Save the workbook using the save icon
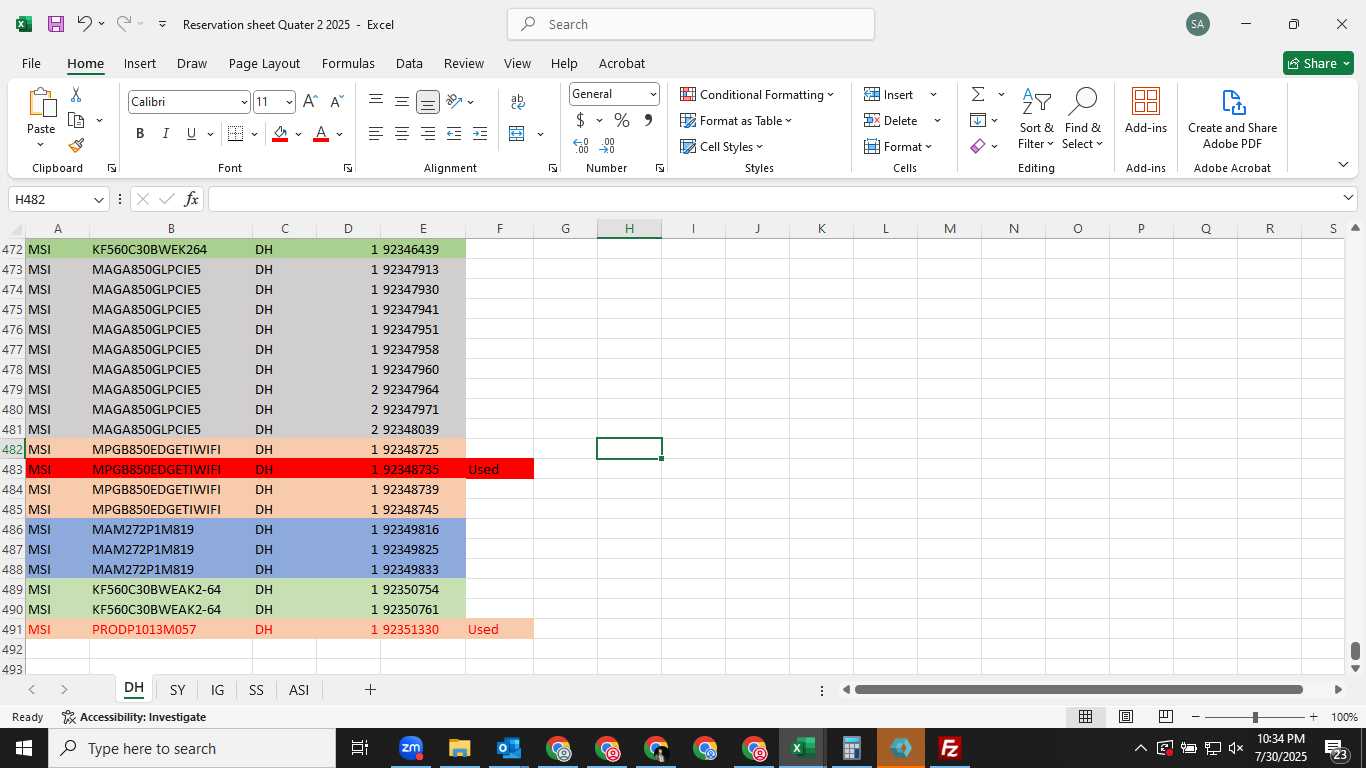Viewport: 1366px width, 768px height. point(56,24)
